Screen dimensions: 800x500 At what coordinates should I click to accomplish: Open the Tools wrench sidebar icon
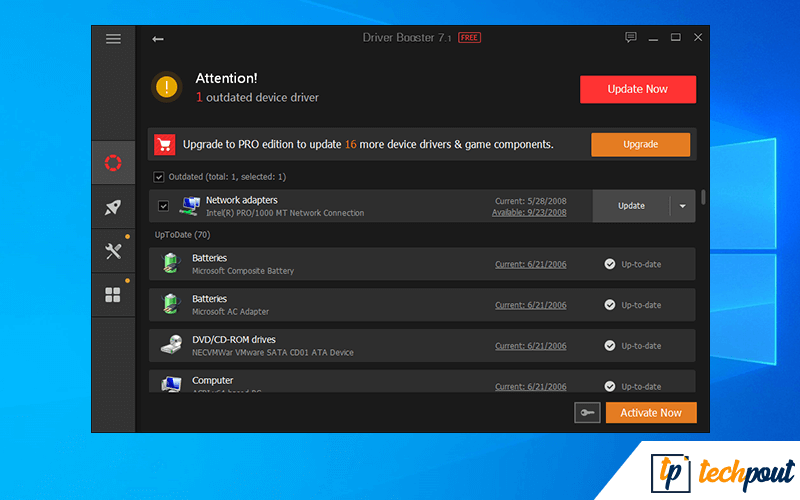tap(113, 251)
